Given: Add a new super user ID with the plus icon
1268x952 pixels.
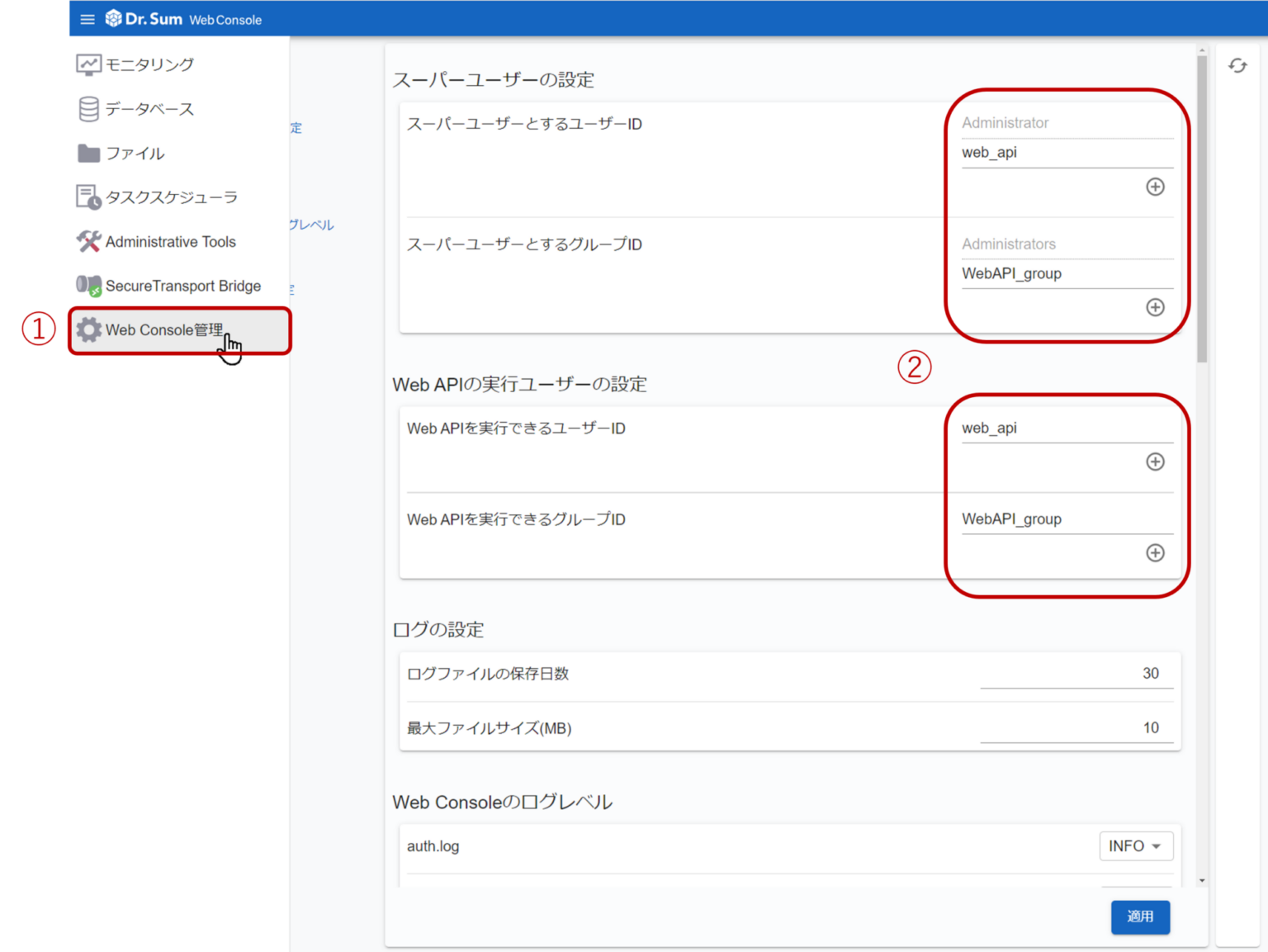Looking at the screenshot, I should [1155, 187].
